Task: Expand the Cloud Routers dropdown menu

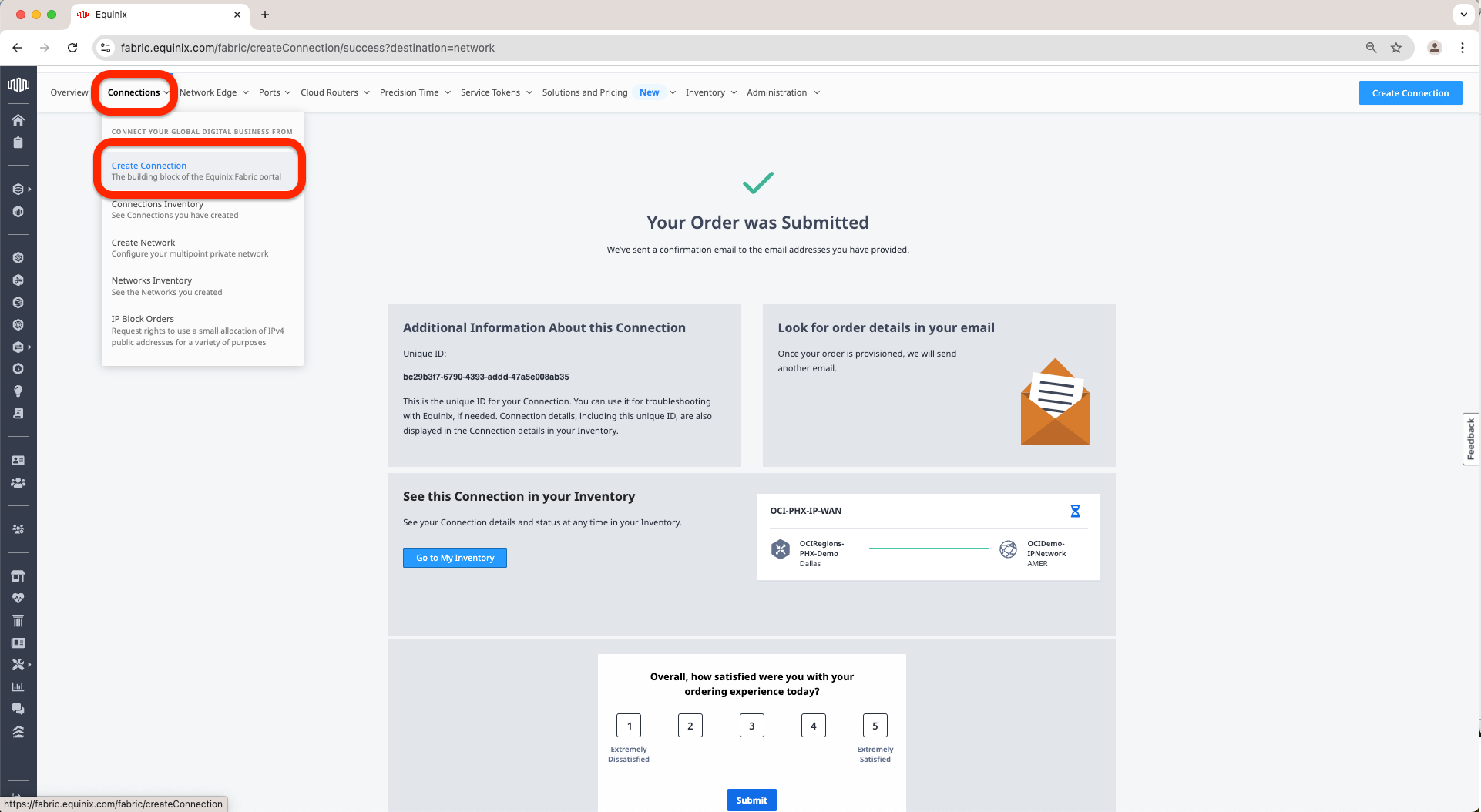Action: coord(335,92)
